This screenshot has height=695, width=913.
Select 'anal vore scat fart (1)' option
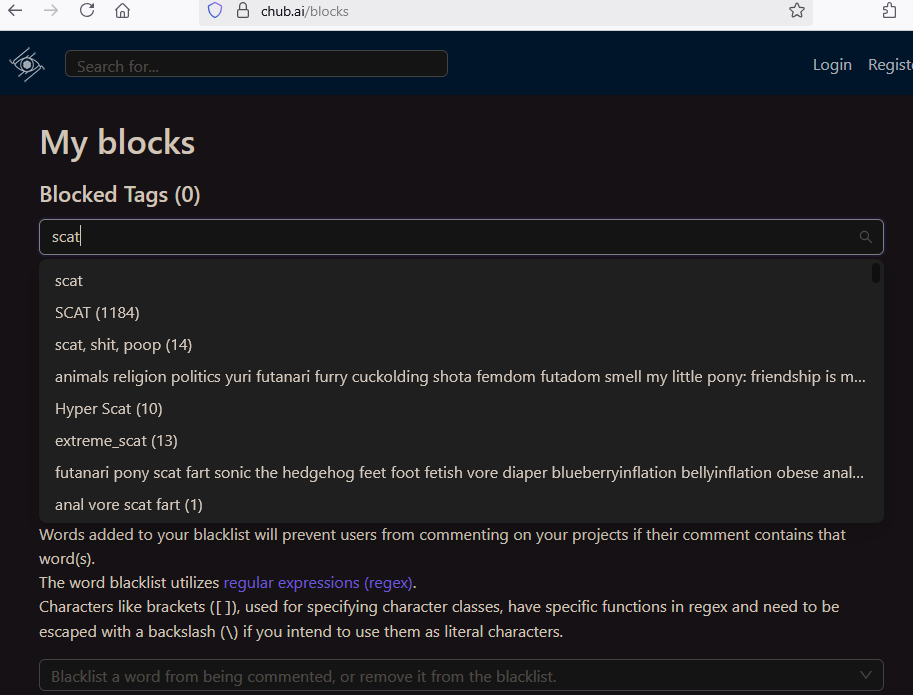461,505
